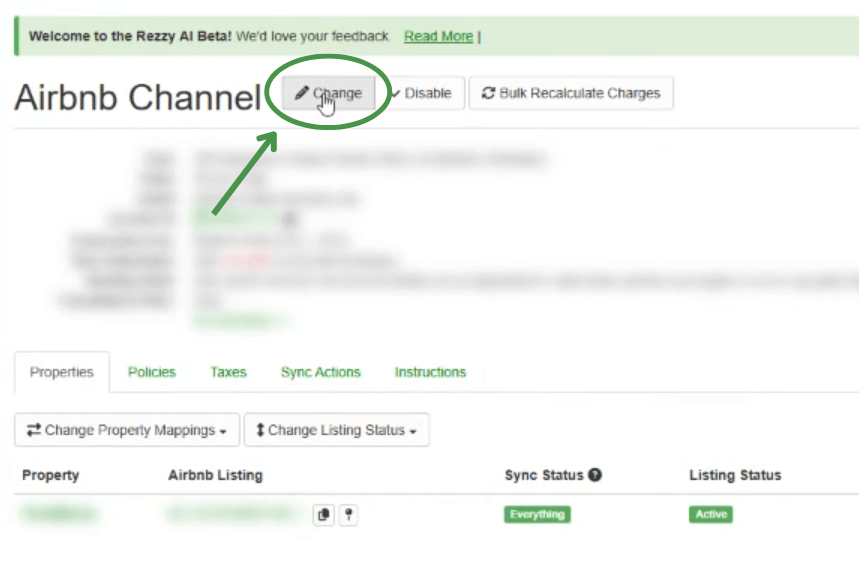
Task: Click the green Active listing status badge
Action: (710, 515)
